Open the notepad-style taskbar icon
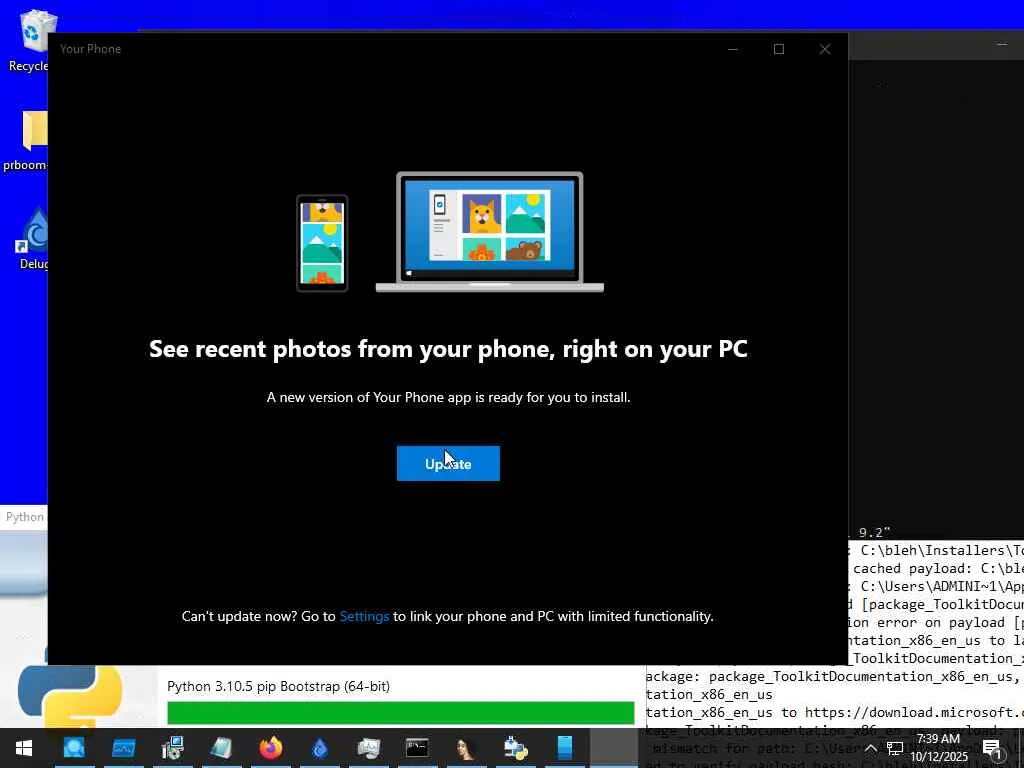The image size is (1024, 768). point(221,748)
